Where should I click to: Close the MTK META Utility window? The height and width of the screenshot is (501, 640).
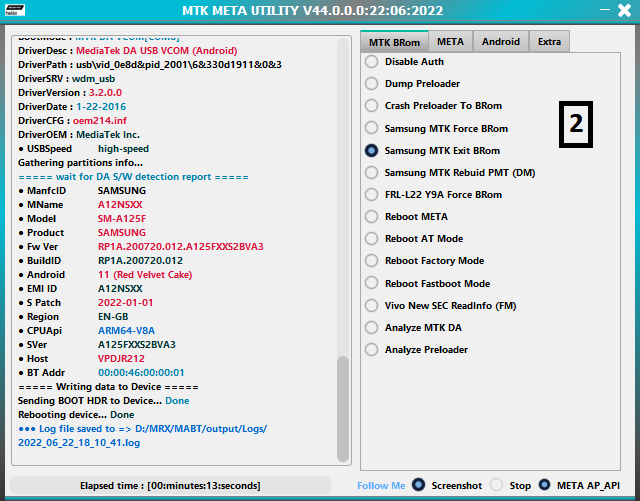624,10
